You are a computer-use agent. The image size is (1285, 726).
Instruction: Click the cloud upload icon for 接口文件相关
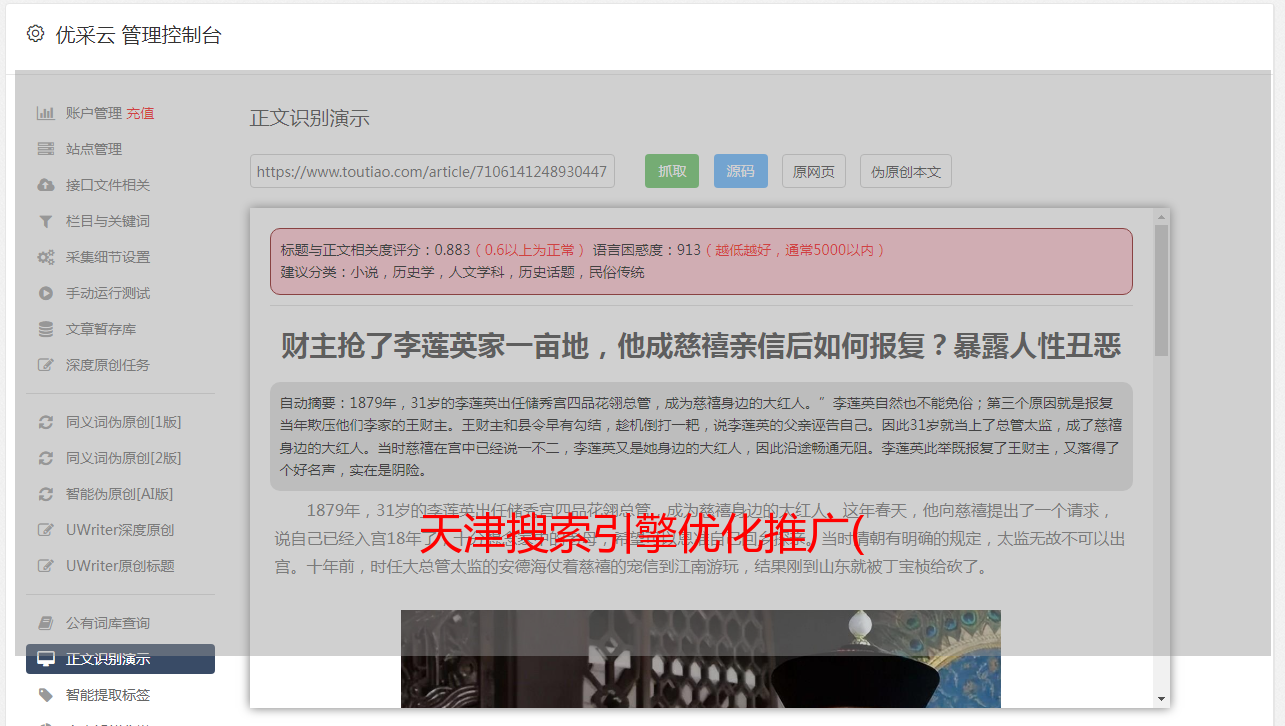point(45,185)
